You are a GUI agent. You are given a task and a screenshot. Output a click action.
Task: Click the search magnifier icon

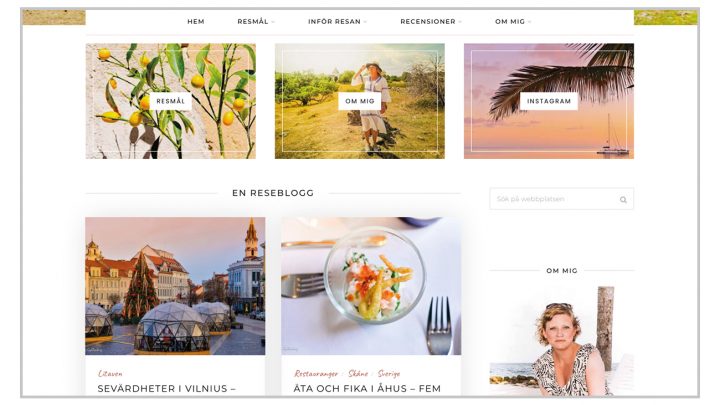pyautogui.click(x=623, y=200)
